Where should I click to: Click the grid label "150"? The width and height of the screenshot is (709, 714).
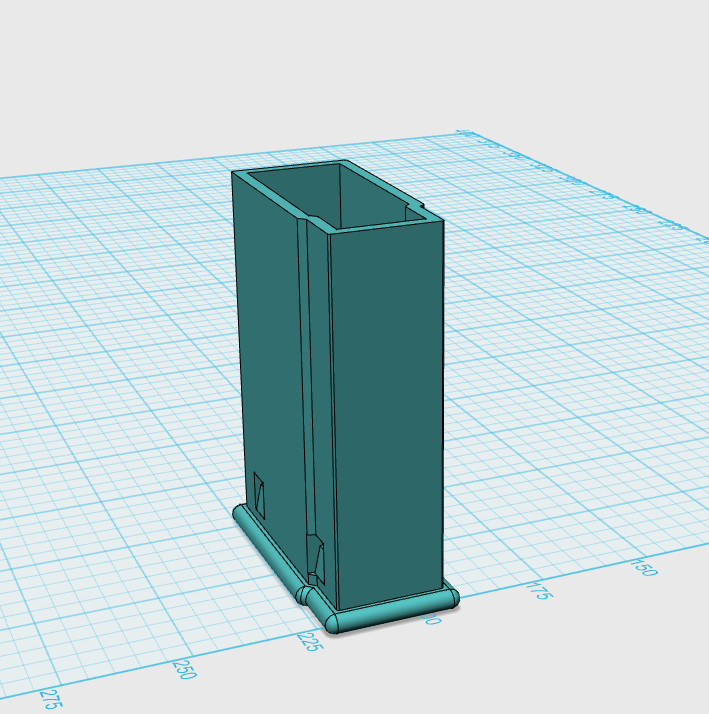[x=644, y=567]
